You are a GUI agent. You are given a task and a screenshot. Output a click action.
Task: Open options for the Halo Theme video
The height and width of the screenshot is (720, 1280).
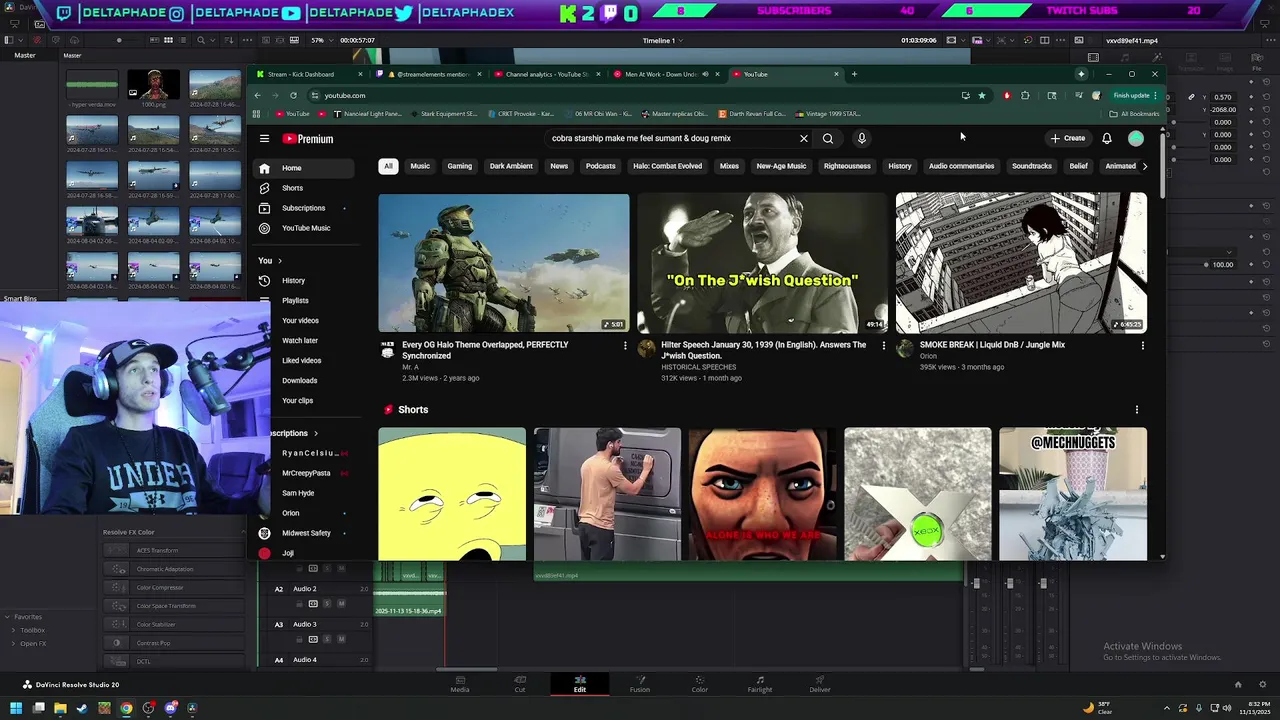tap(625, 346)
